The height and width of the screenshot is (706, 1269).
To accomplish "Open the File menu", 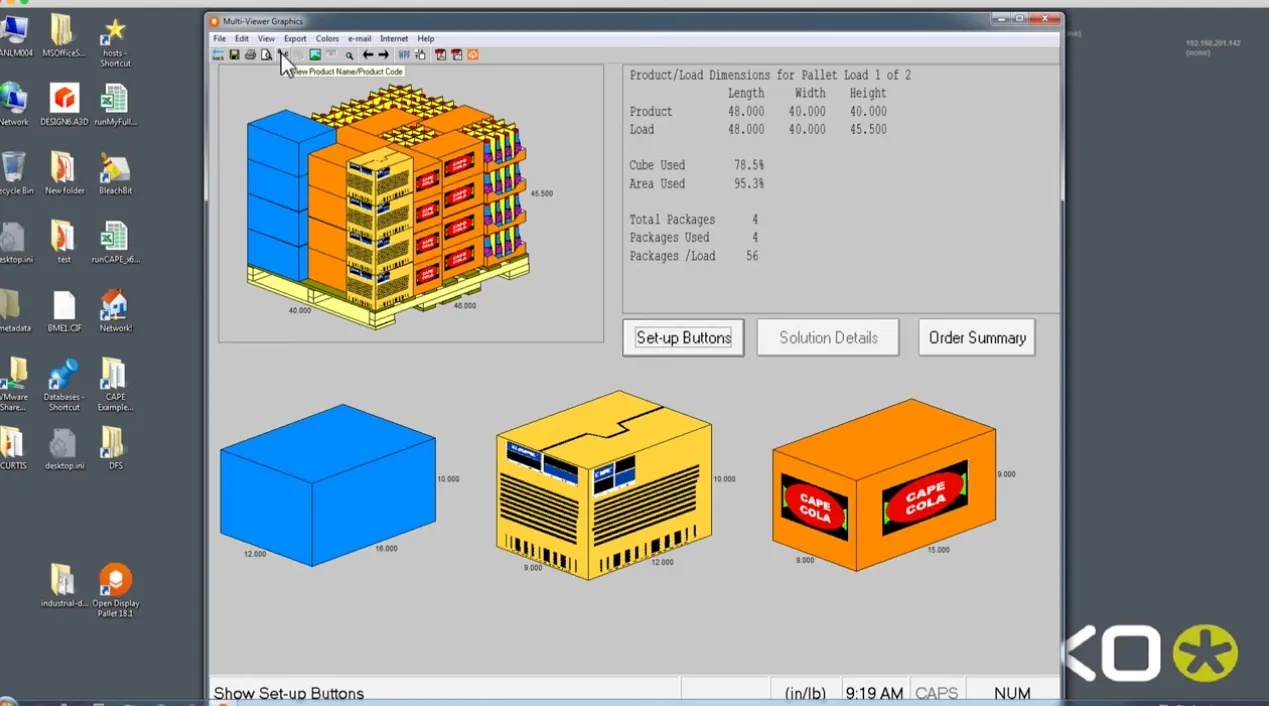I will pos(220,39).
